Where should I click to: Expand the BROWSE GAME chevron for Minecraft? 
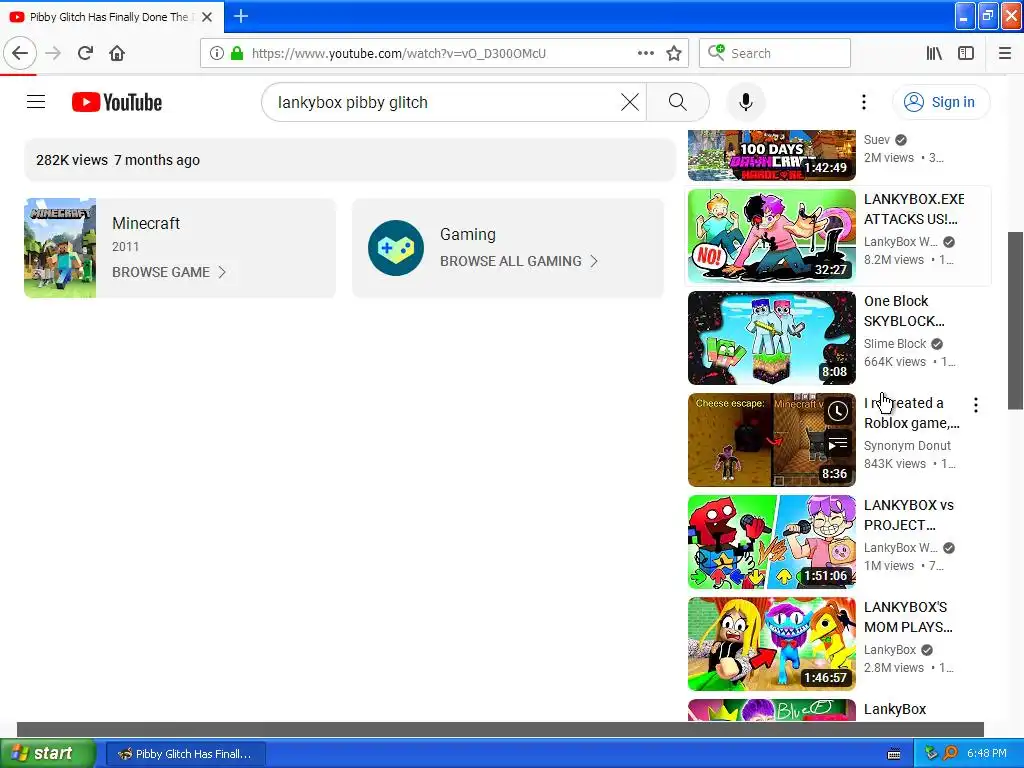pyautogui.click(x=222, y=272)
